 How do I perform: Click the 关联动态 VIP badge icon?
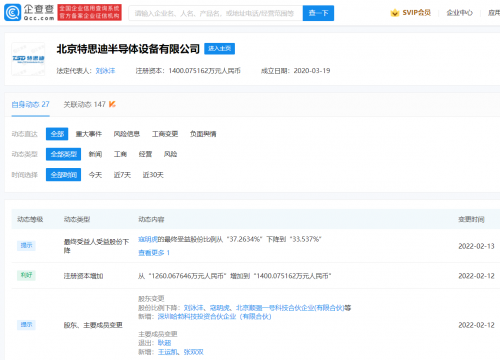pos(112,104)
